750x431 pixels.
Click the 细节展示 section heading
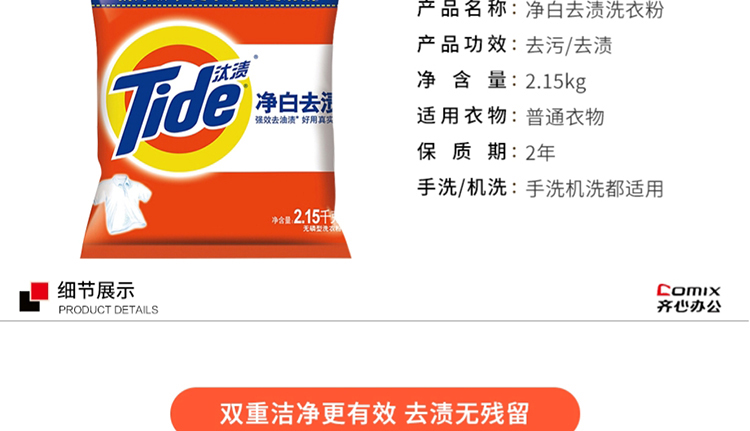click(x=96, y=290)
